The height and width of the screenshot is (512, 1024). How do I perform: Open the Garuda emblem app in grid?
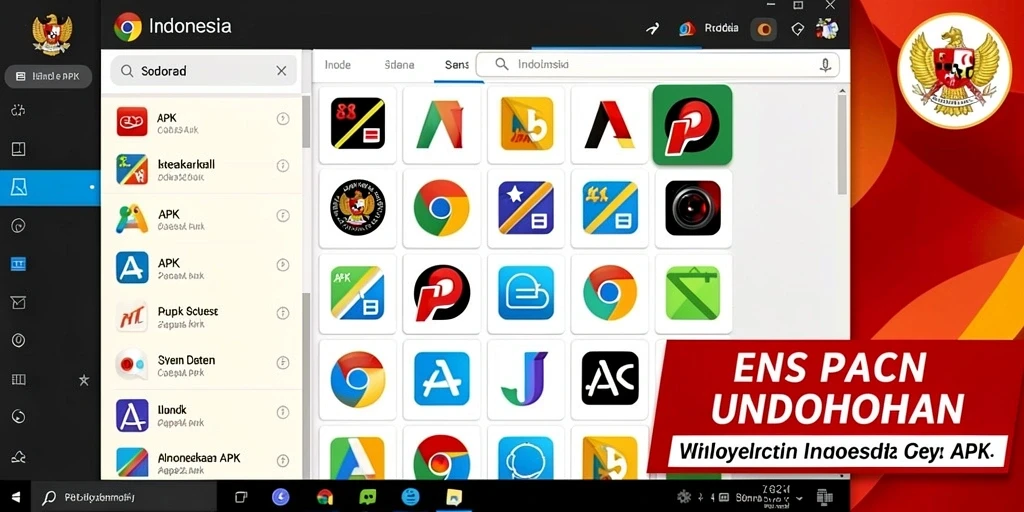point(357,208)
